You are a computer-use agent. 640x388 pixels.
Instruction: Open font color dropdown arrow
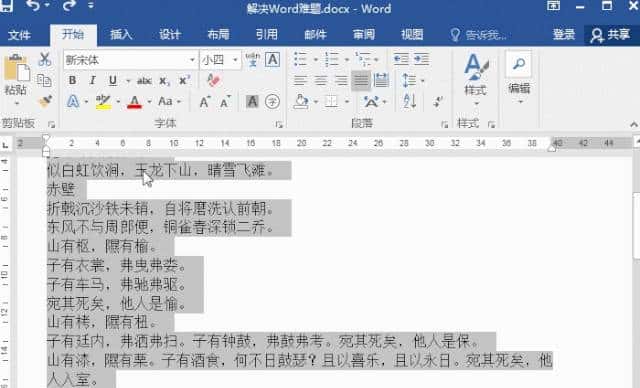(x=149, y=102)
